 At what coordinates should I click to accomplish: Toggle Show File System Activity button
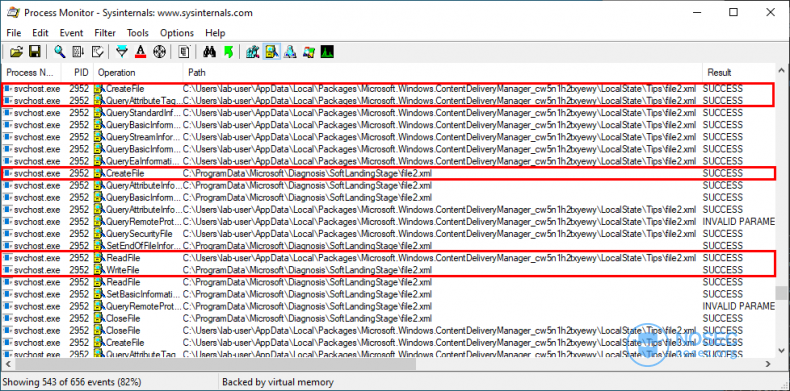coord(272,51)
